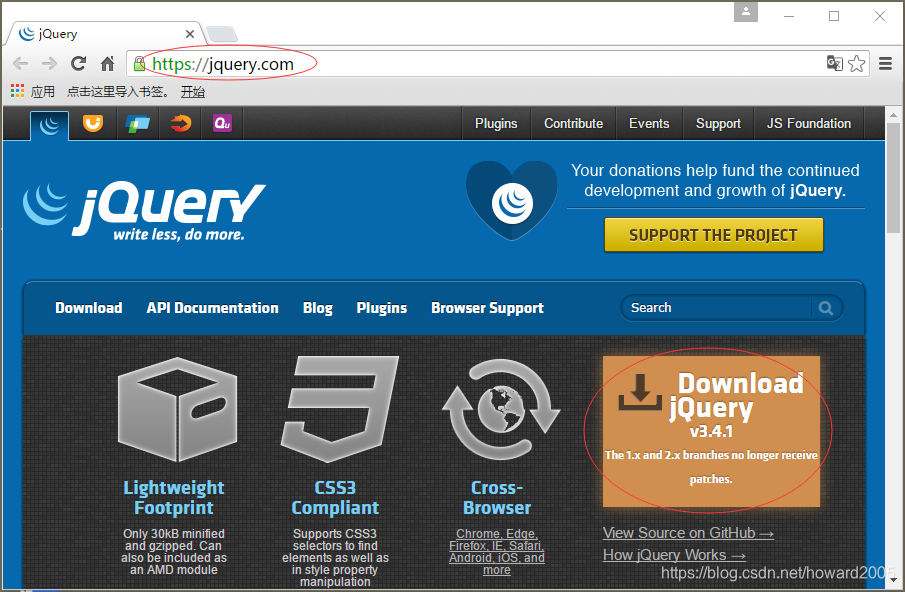Open Plugins in the blue menu bar
This screenshot has height=592, width=905.
coord(382,308)
